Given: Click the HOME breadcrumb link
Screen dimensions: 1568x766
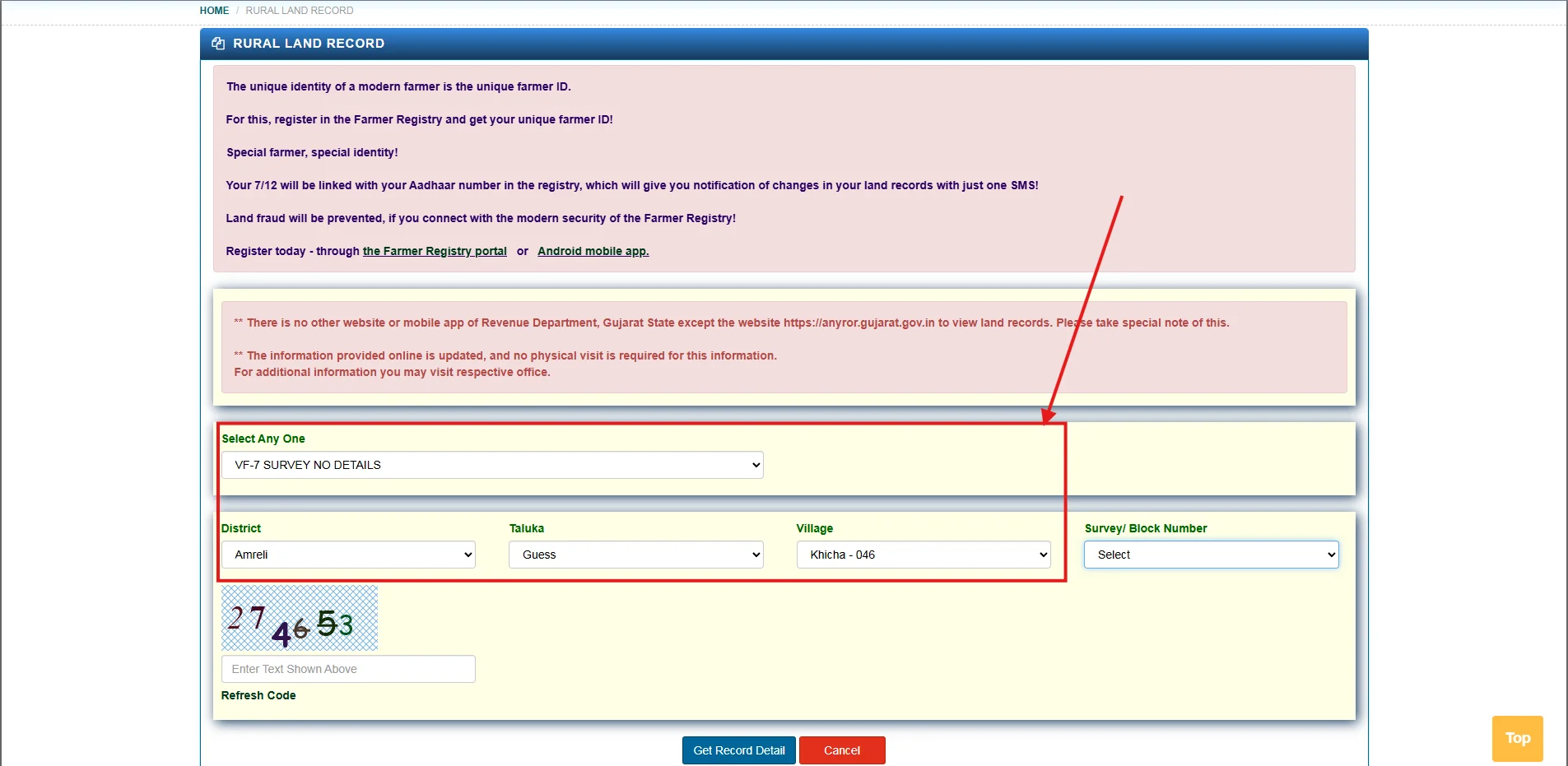Looking at the screenshot, I should 214,11.
